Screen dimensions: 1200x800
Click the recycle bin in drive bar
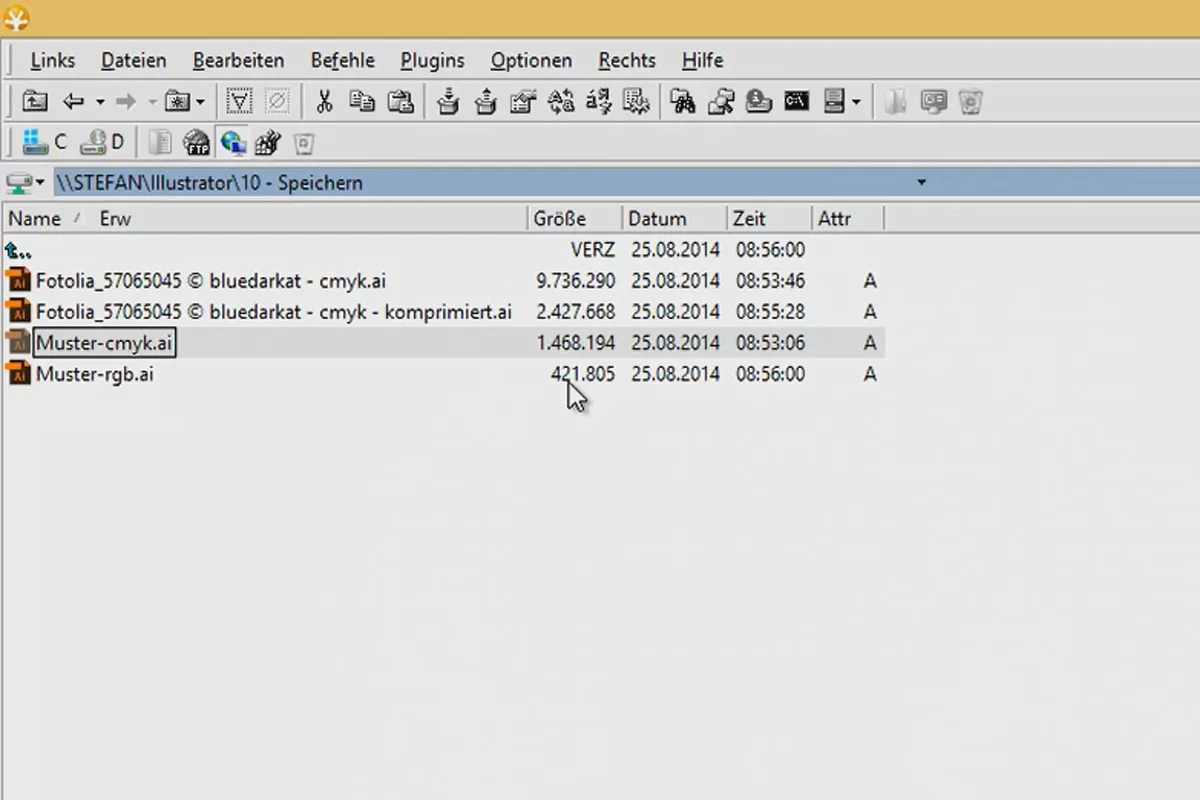click(x=304, y=143)
